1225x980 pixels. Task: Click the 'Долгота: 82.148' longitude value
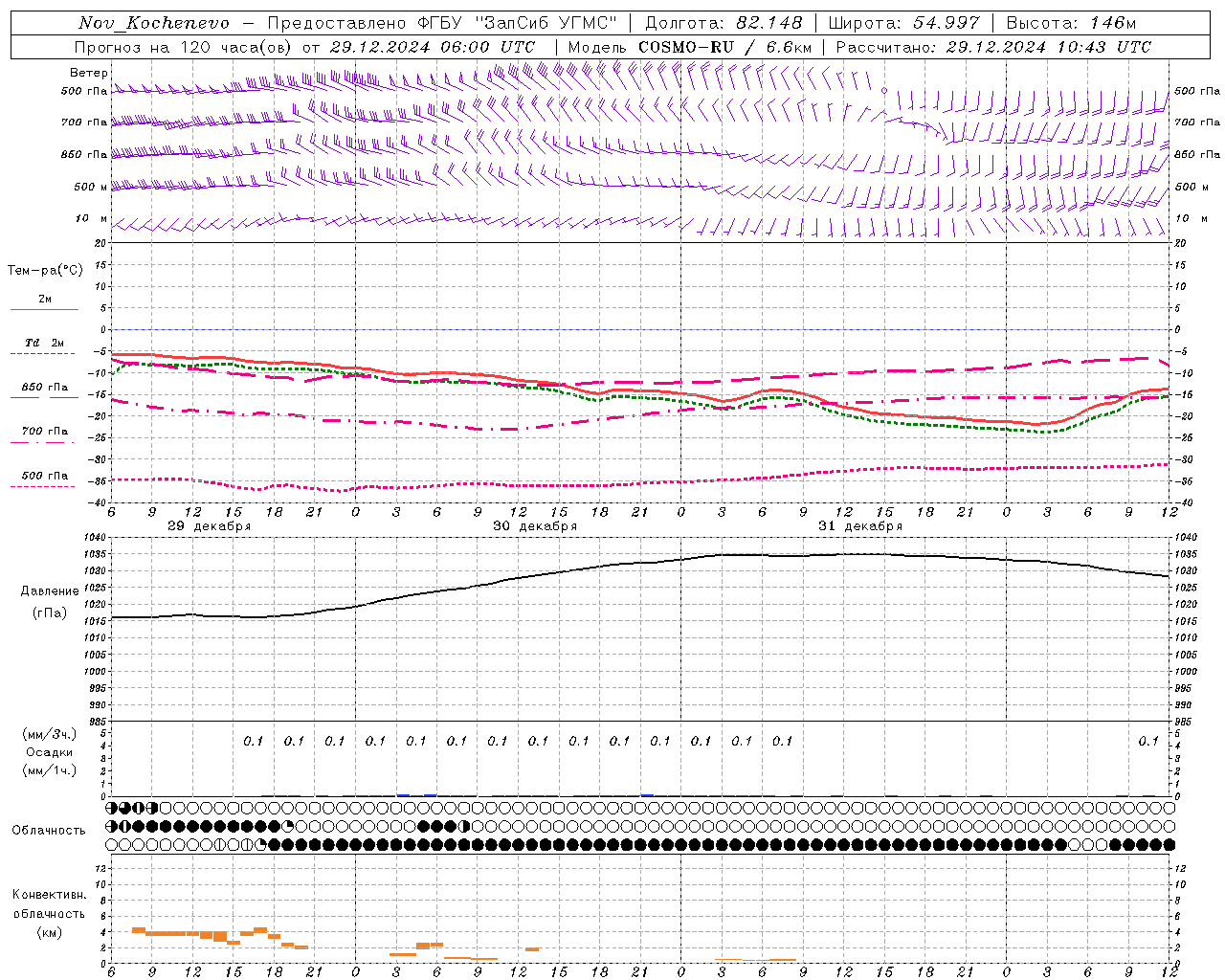(724, 23)
